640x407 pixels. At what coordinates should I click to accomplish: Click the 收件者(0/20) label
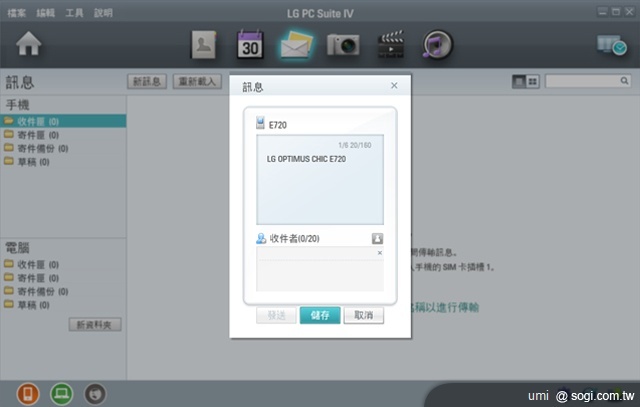pyautogui.click(x=294, y=238)
